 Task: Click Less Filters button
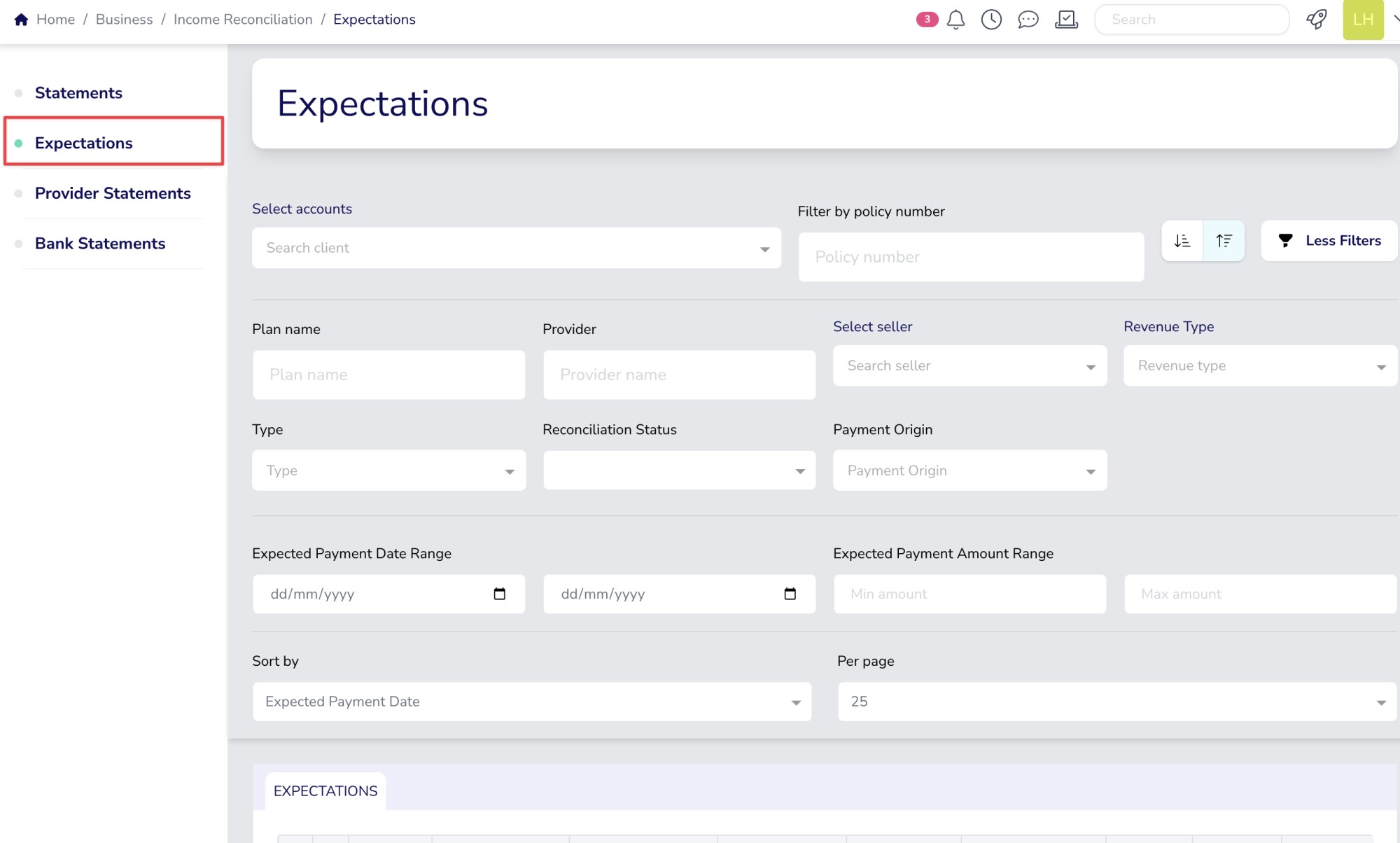[1329, 241]
